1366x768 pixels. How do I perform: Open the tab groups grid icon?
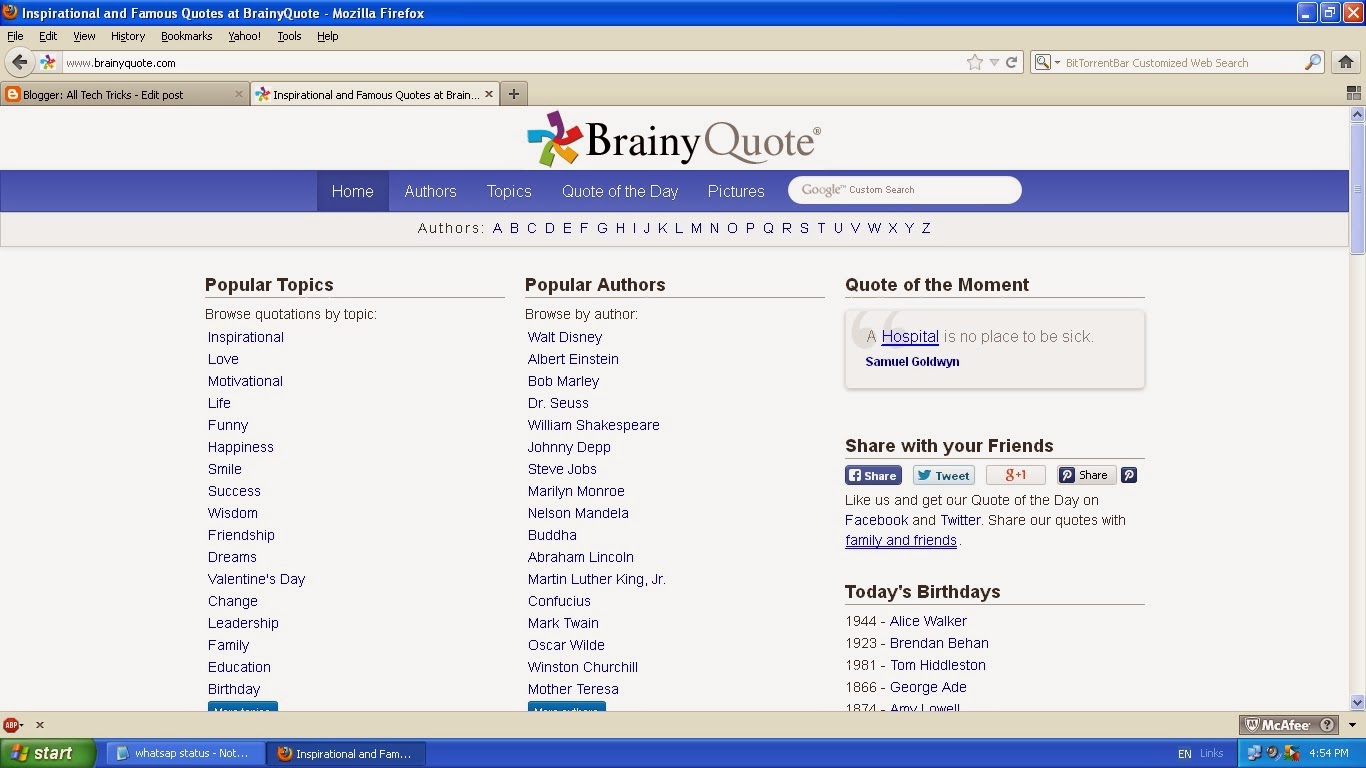(1353, 93)
